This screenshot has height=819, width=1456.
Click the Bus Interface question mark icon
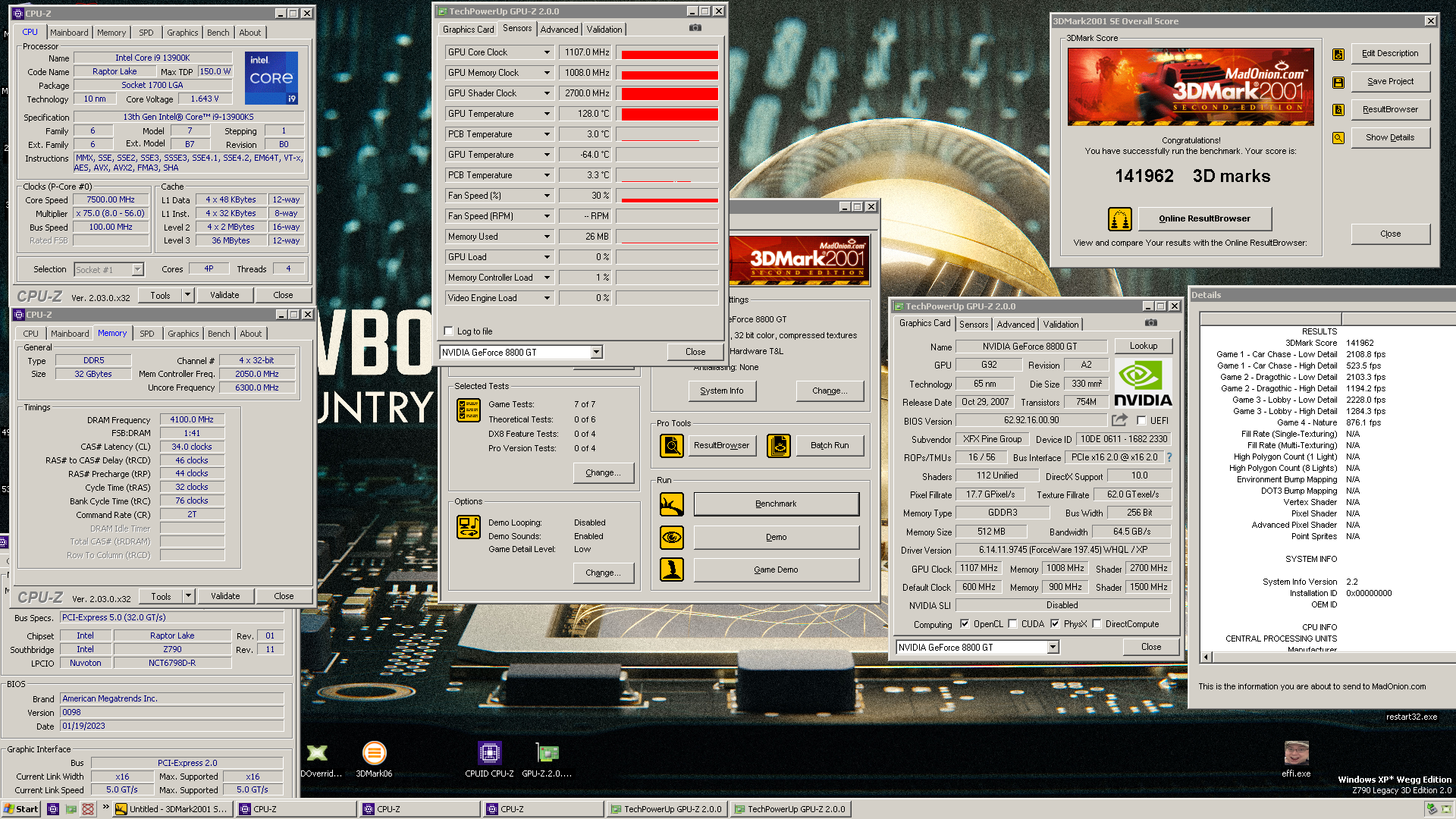[x=1169, y=457]
